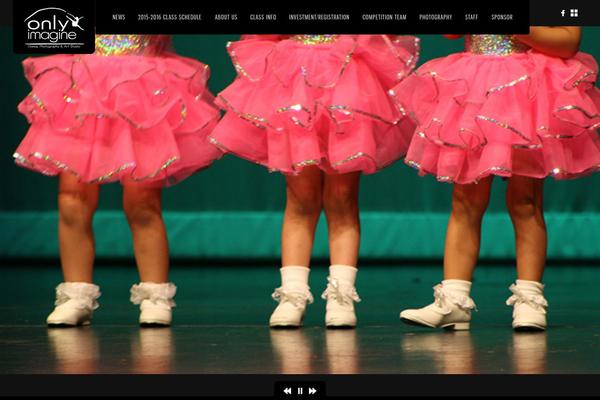Open Investment/Registration page
This screenshot has width=600, height=400.
[319, 17]
